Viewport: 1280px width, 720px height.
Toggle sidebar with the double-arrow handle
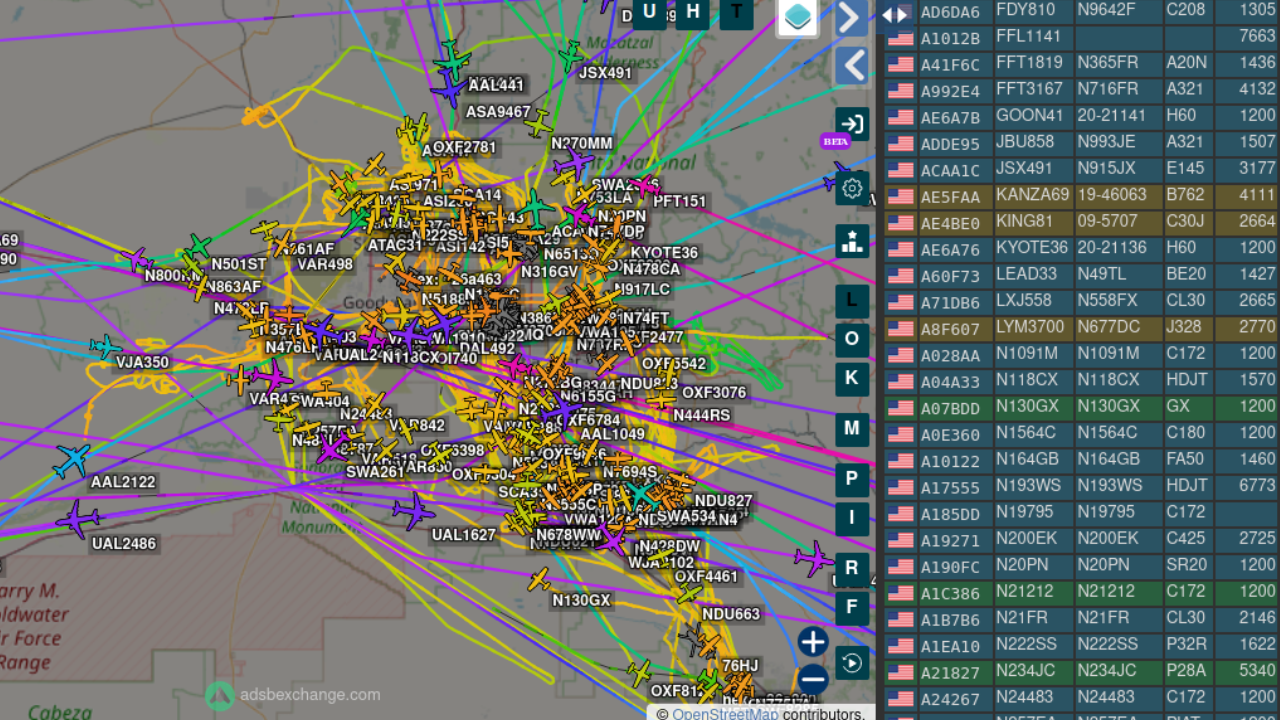[x=895, y=14]
